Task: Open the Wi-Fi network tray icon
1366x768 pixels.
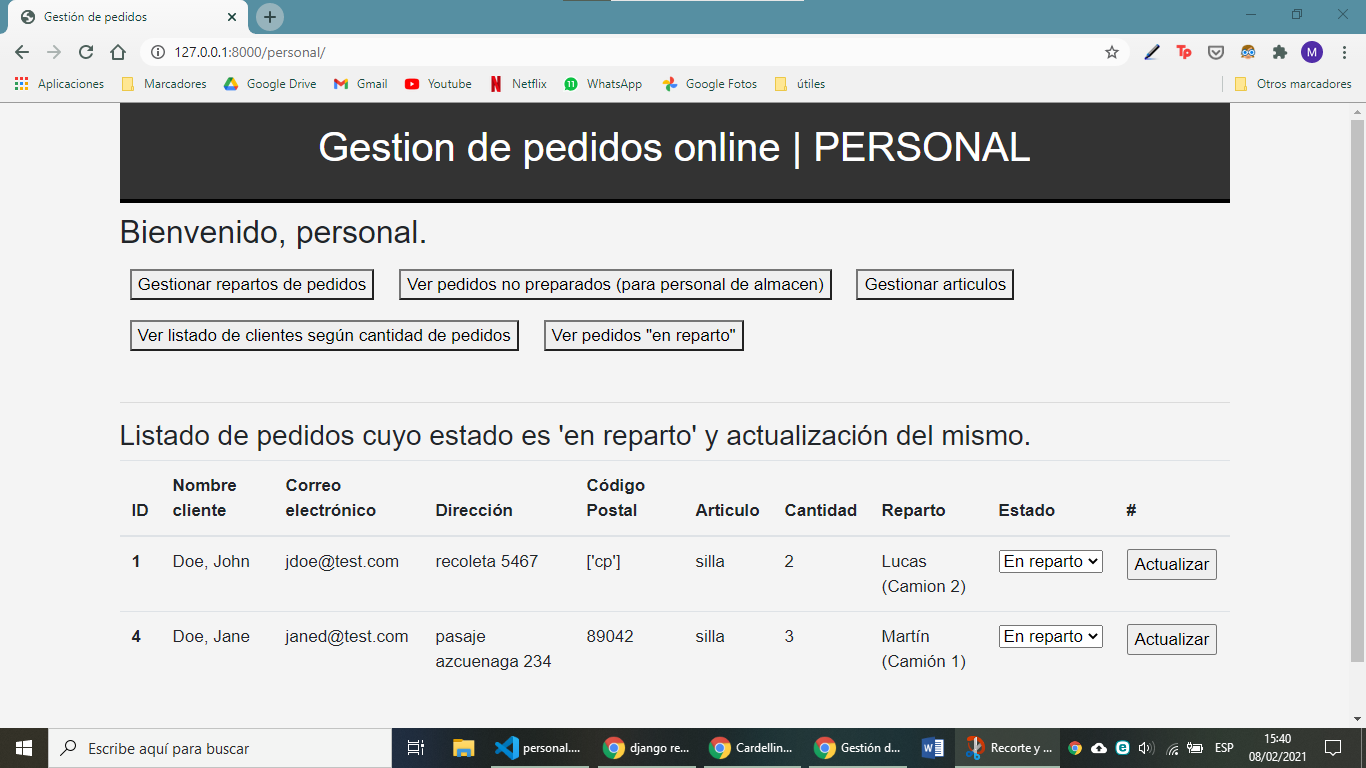Action: click(x=1172, y=748)
